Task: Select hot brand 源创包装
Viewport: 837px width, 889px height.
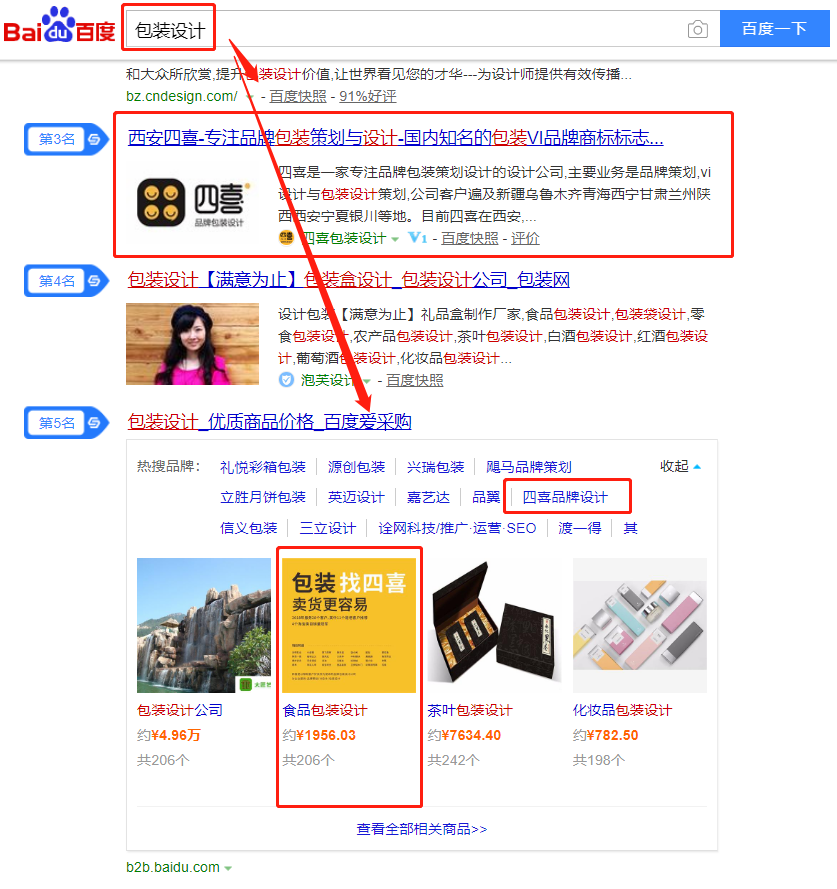Action: [356, 467]
